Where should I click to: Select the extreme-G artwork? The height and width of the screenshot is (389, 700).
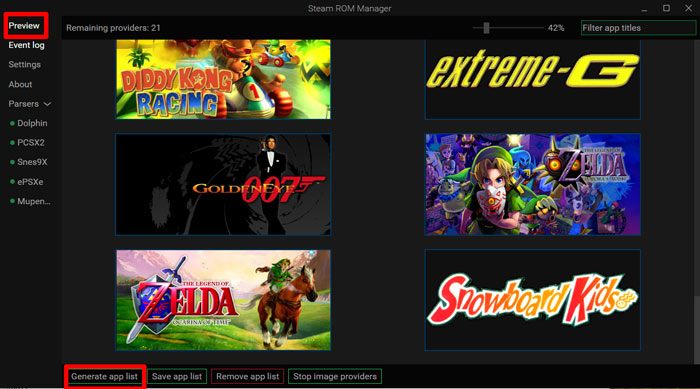point(533,79)
